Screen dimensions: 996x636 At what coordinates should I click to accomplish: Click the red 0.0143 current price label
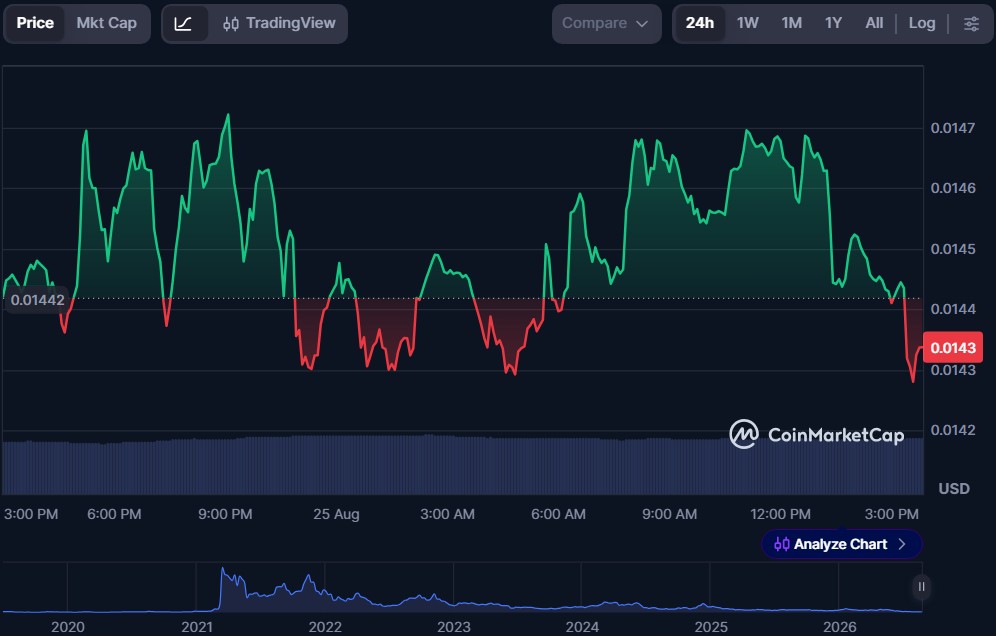(952, 348)
